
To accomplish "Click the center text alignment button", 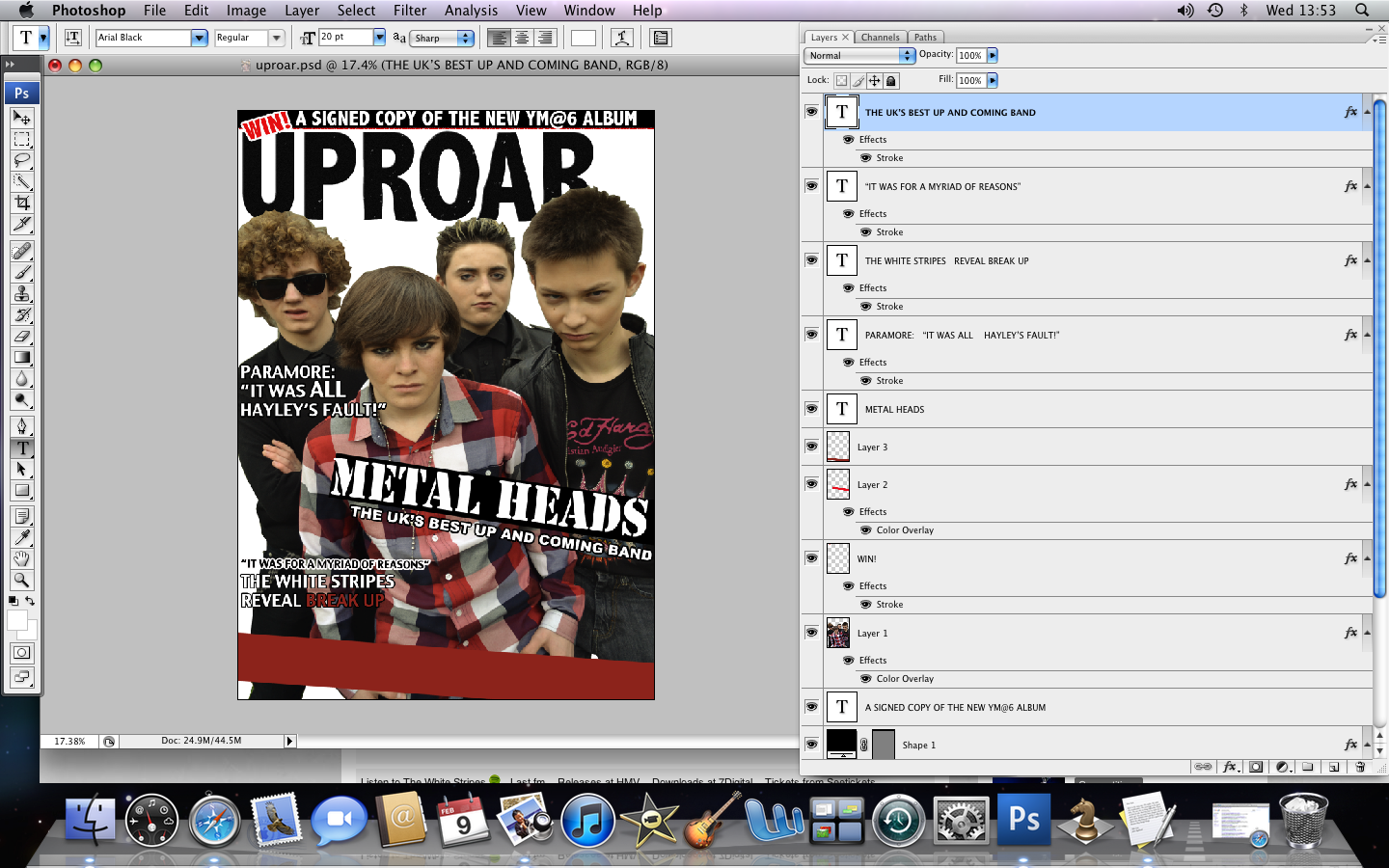I will tap(520, 38).
